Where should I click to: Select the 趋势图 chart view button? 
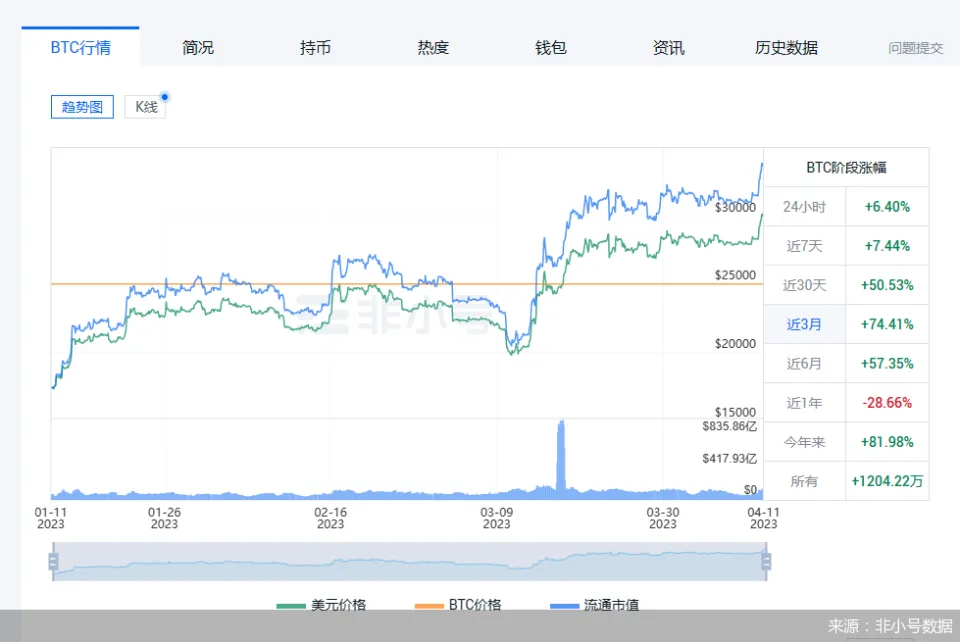82,107
